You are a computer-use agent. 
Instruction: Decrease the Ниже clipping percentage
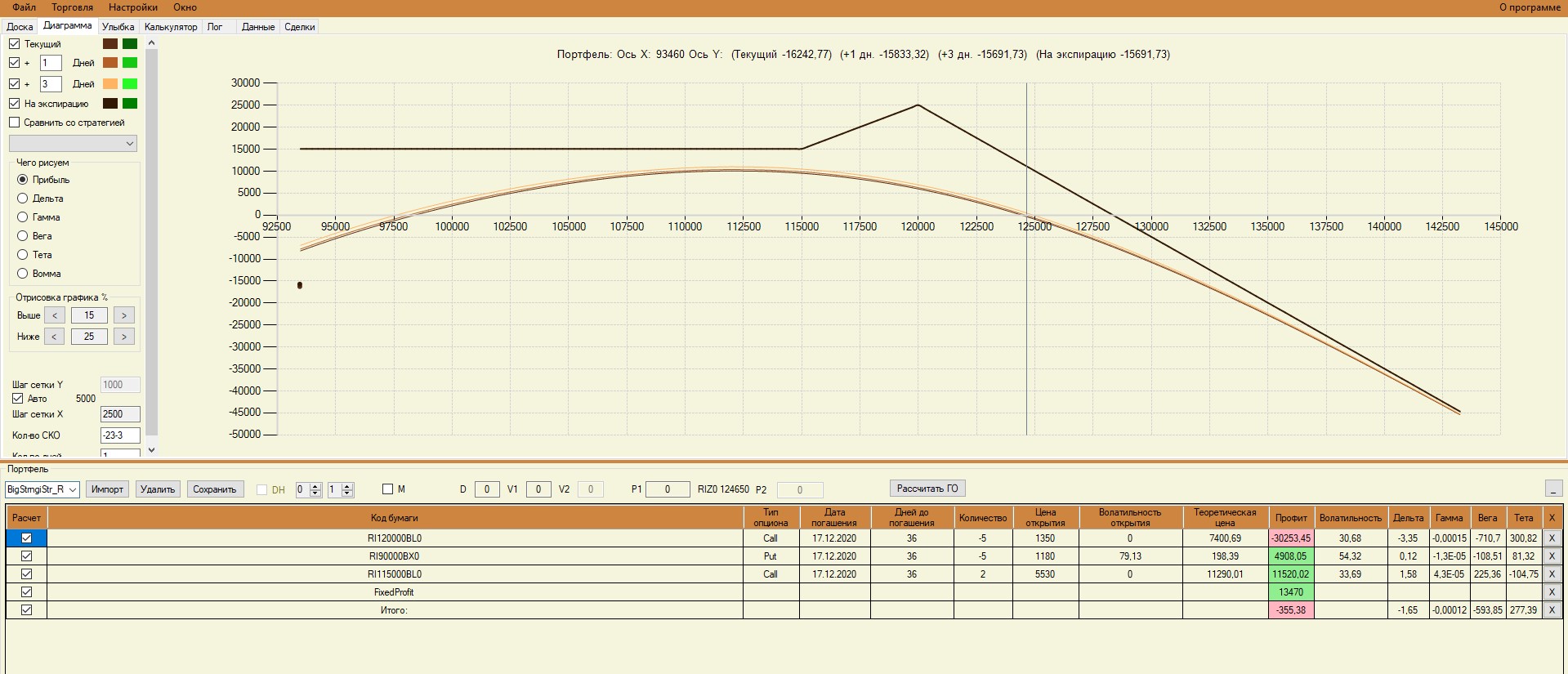pos(55,337)
